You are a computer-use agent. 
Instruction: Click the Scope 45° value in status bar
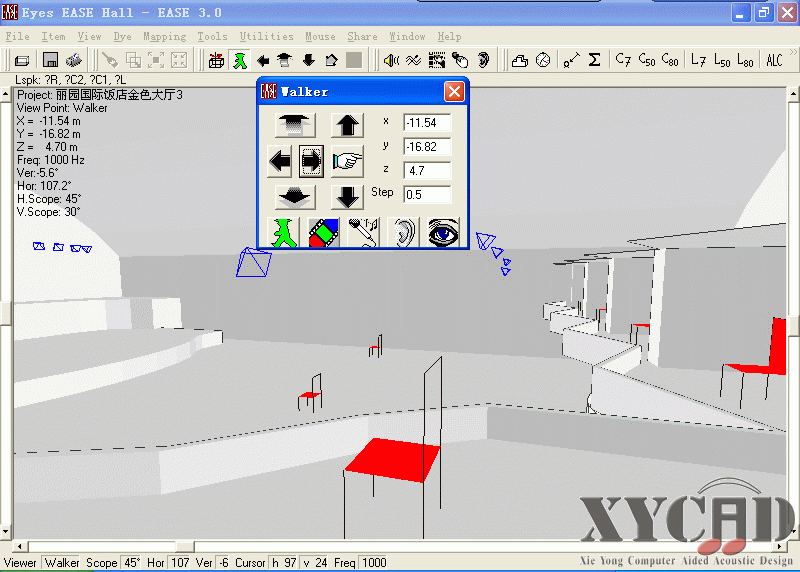132,563
